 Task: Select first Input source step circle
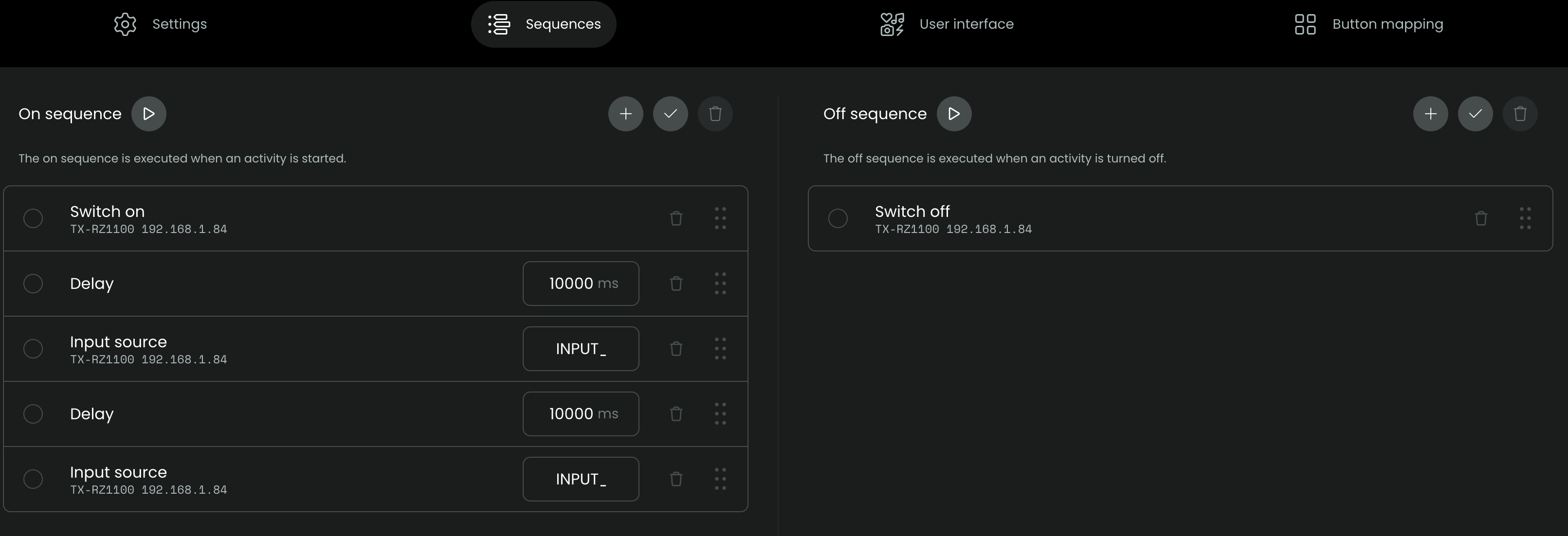[33, 349]
